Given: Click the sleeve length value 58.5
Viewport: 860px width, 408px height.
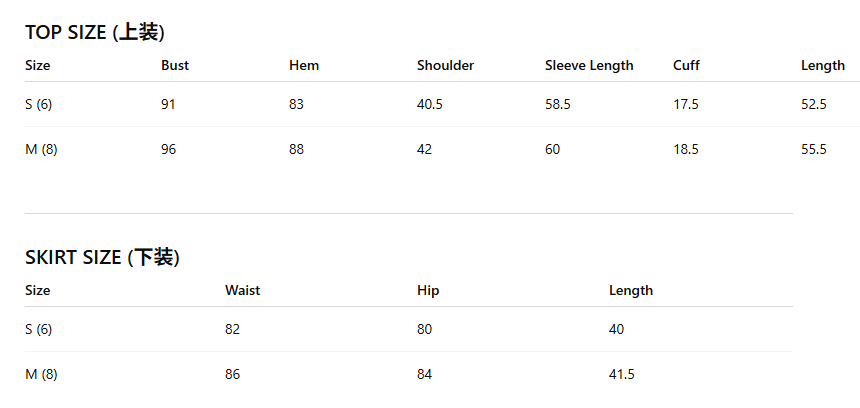Looking at the screenshot, I should pos(558,104).
